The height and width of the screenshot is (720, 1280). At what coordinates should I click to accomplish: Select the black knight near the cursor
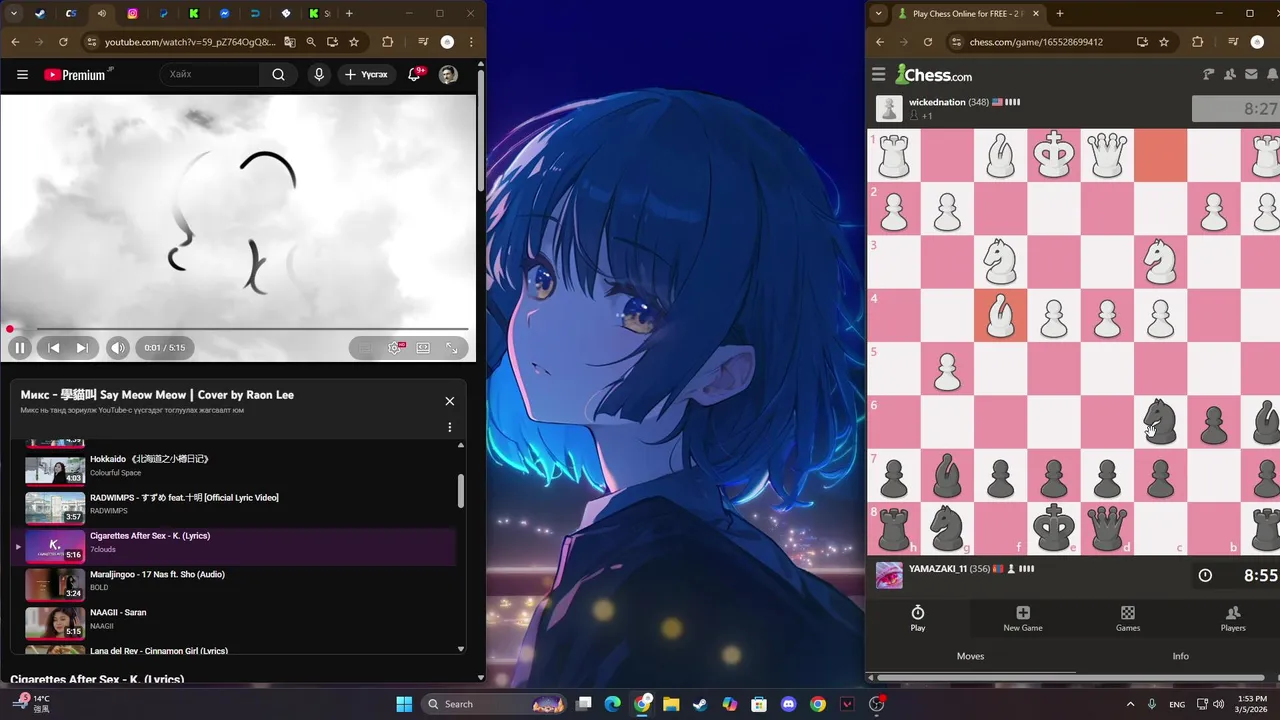click(x=1160, y=421)
